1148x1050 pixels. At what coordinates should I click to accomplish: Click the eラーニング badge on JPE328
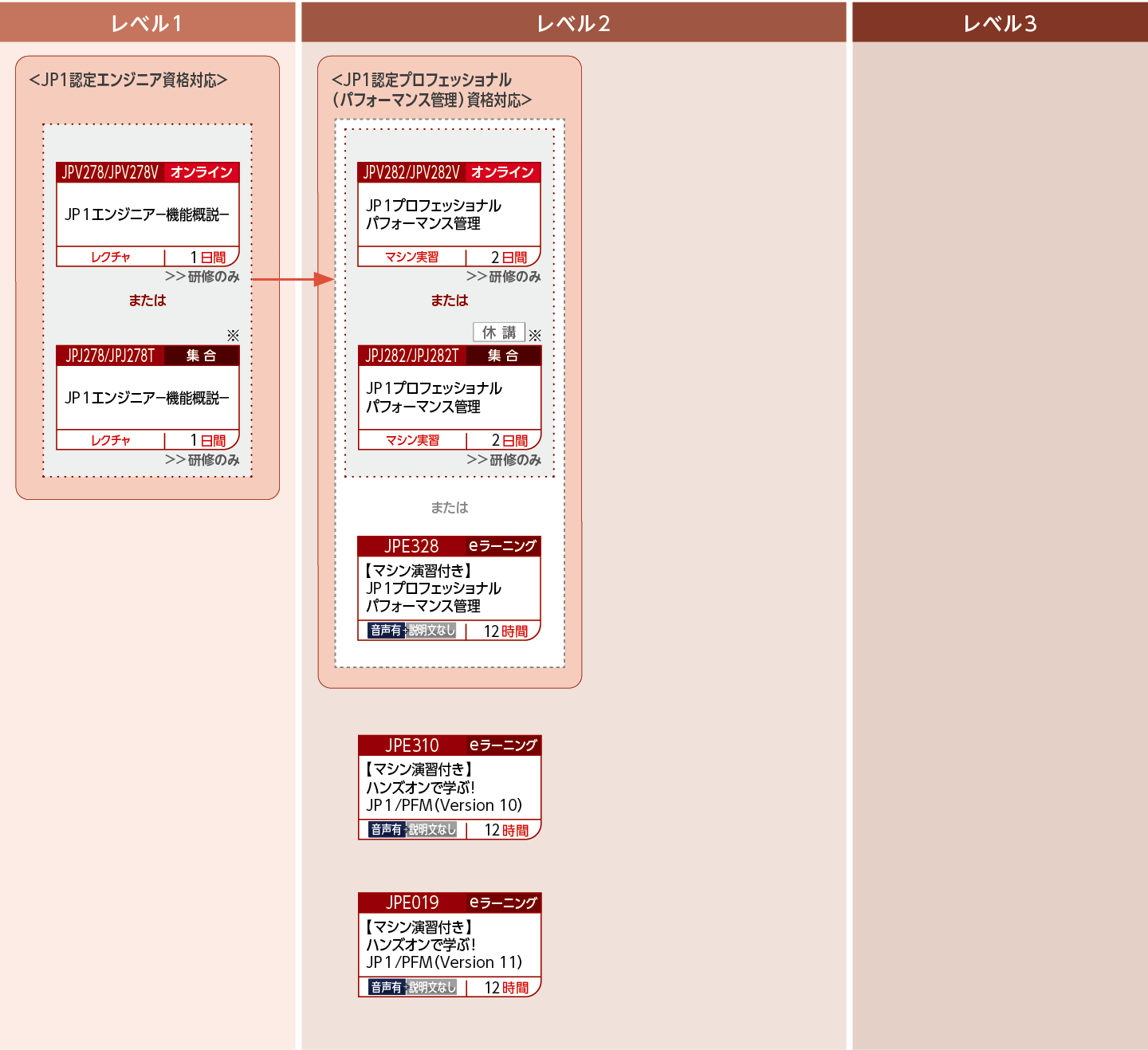pos(503,546)
